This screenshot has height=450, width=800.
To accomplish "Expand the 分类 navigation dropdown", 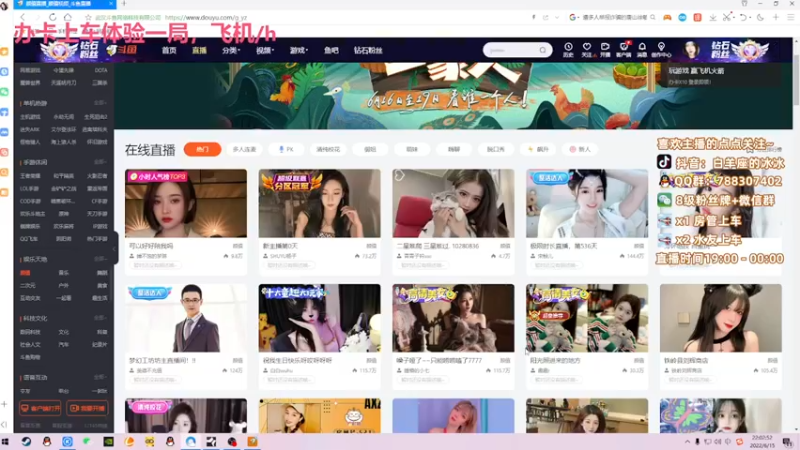I will pyautogui.click(x=231, y=51).
